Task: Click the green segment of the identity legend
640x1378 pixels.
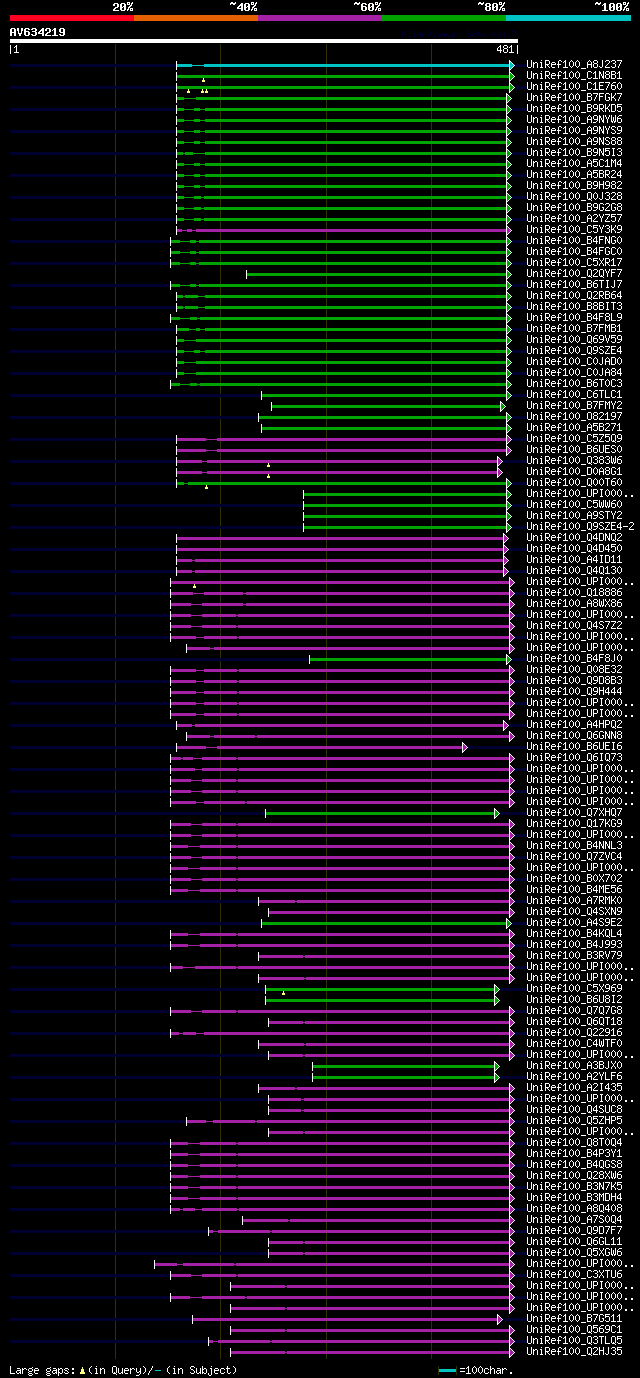Action: tap(444, 18)
